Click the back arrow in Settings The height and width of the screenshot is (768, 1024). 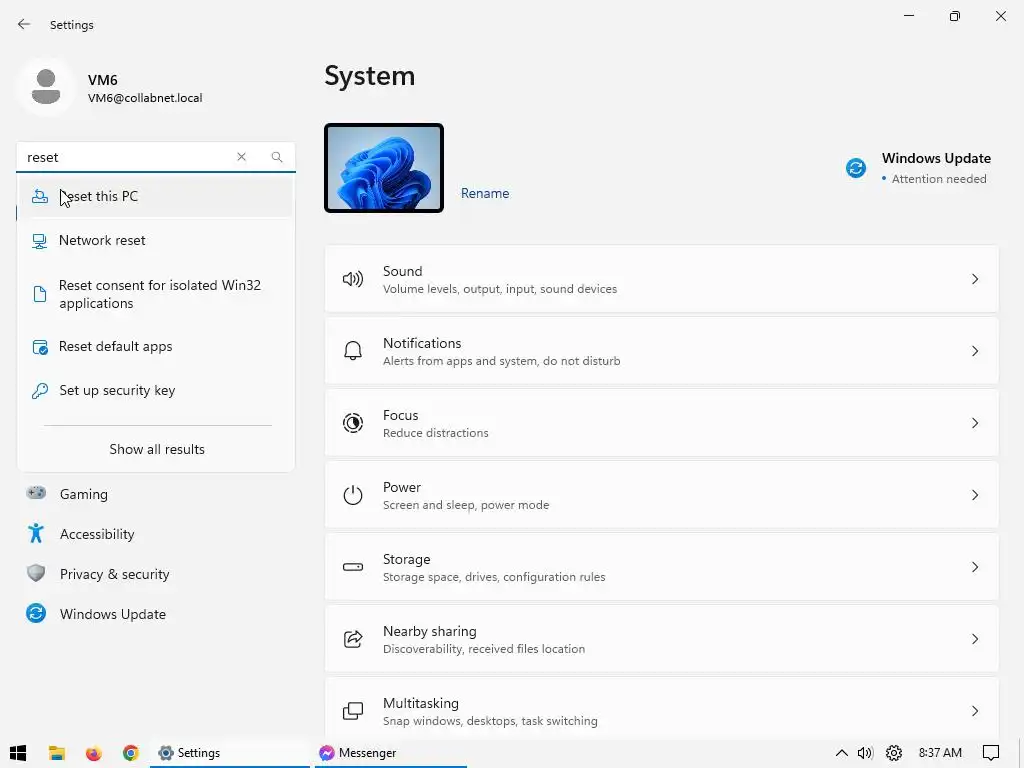pyautogui.click(x=24, y=24)
